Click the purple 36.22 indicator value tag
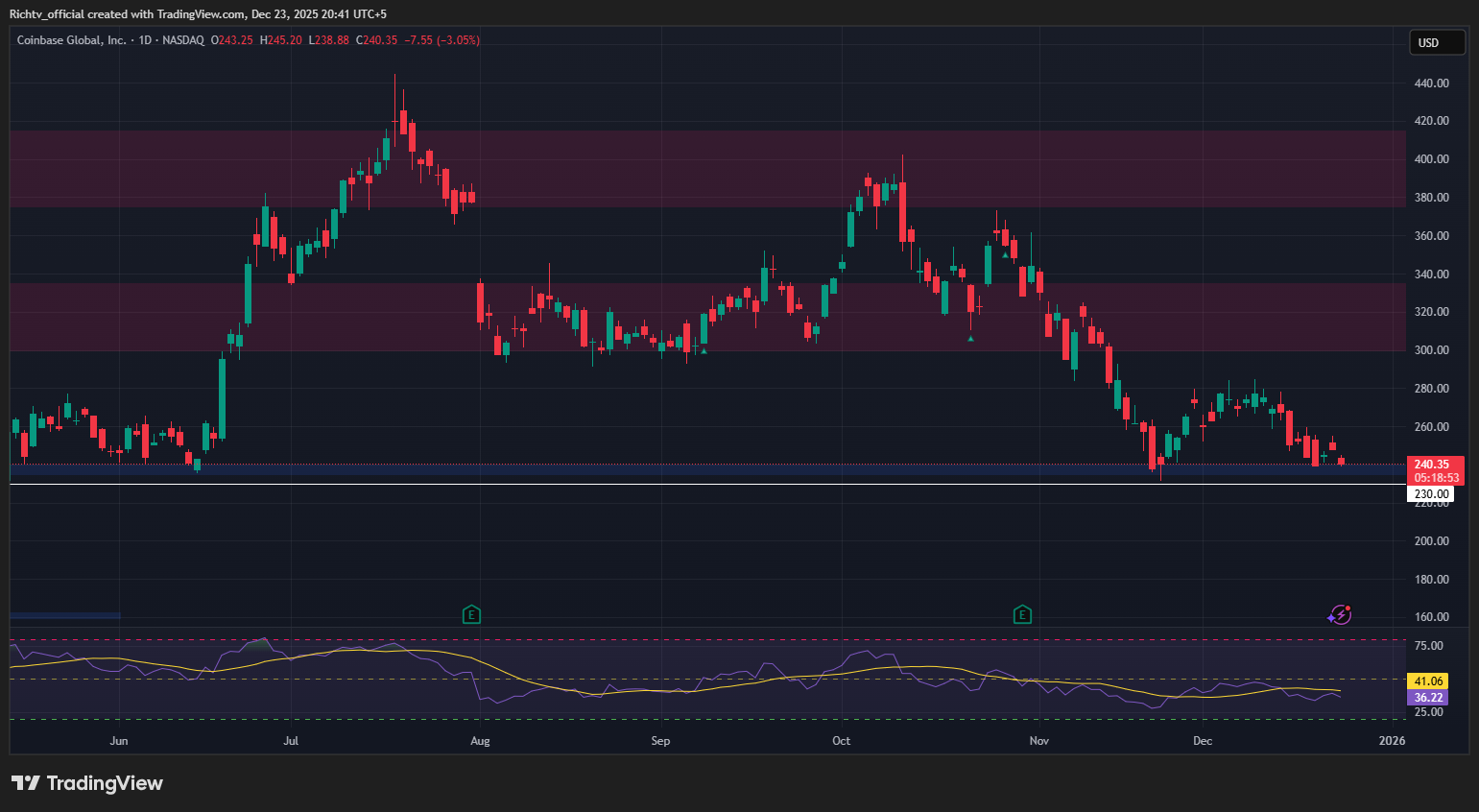Image resolution: width=1479 pixels, height=812 pixels. tap(1427, 697)
